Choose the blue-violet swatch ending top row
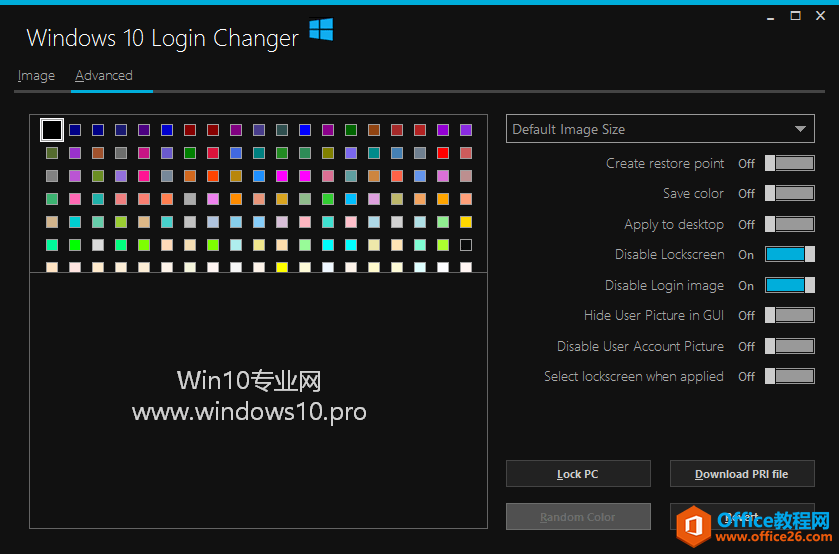 click(x=466, y=130)
